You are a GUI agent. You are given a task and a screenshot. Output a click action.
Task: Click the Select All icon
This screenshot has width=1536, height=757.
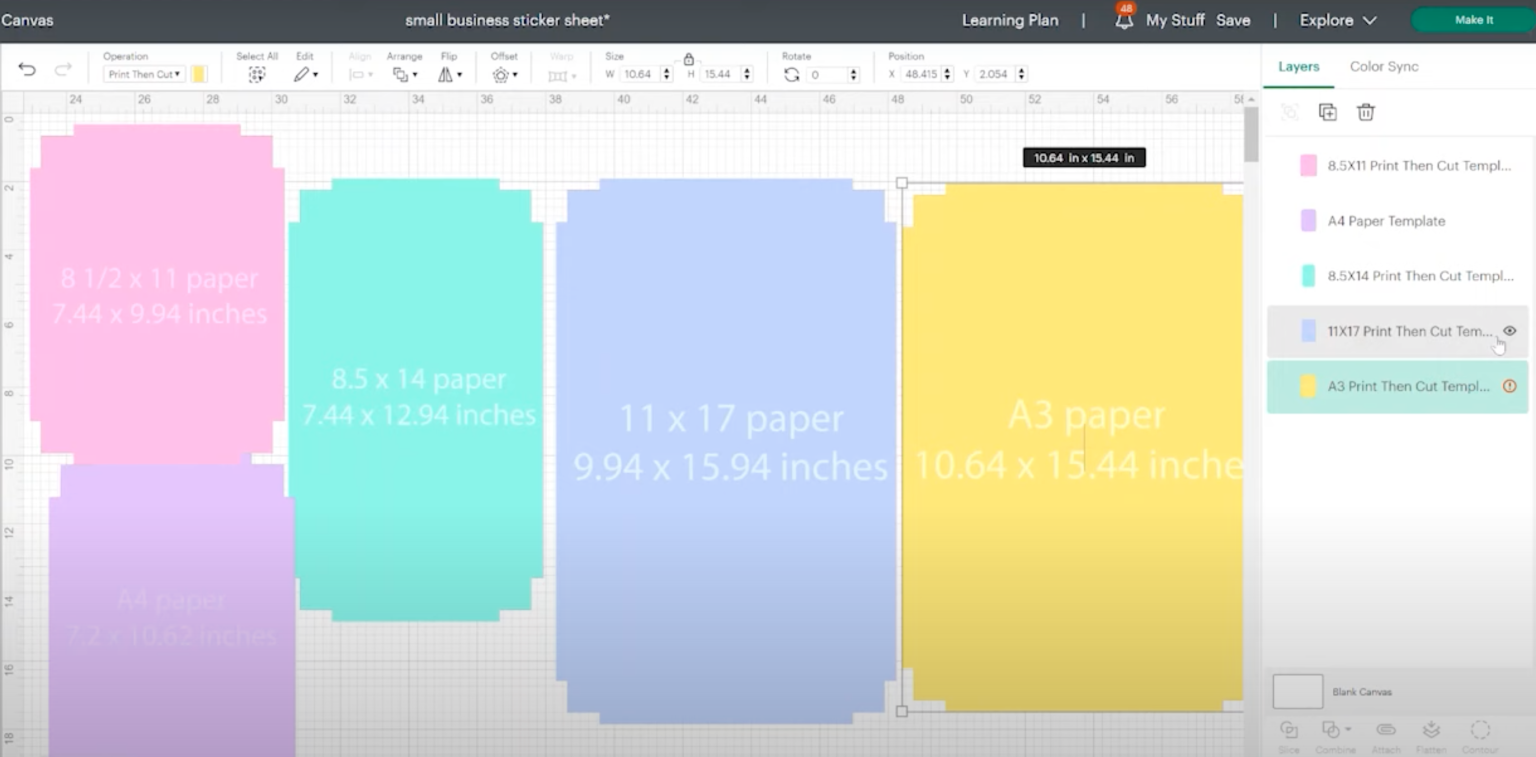coord(257,72)
